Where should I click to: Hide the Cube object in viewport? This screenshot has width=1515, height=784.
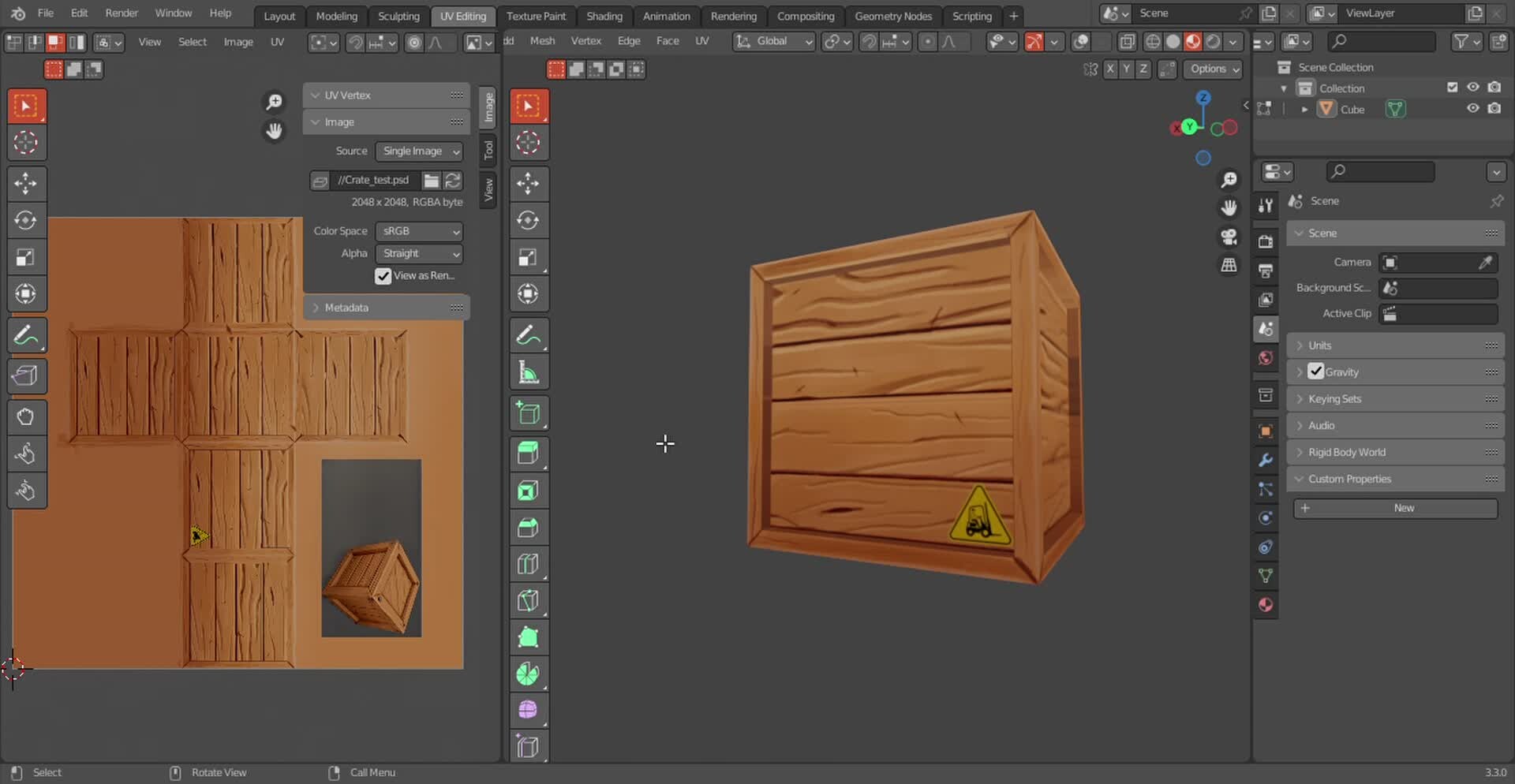[1473, 109]
